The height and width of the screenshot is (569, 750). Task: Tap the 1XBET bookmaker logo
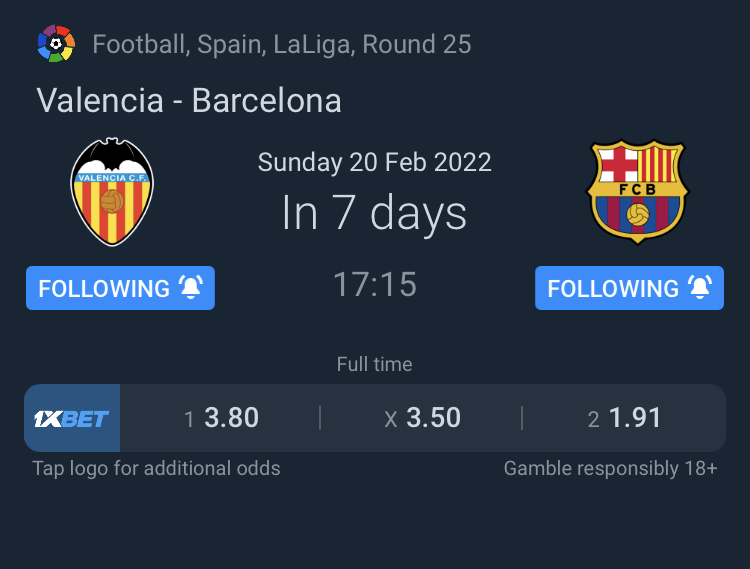coord(72,418)
